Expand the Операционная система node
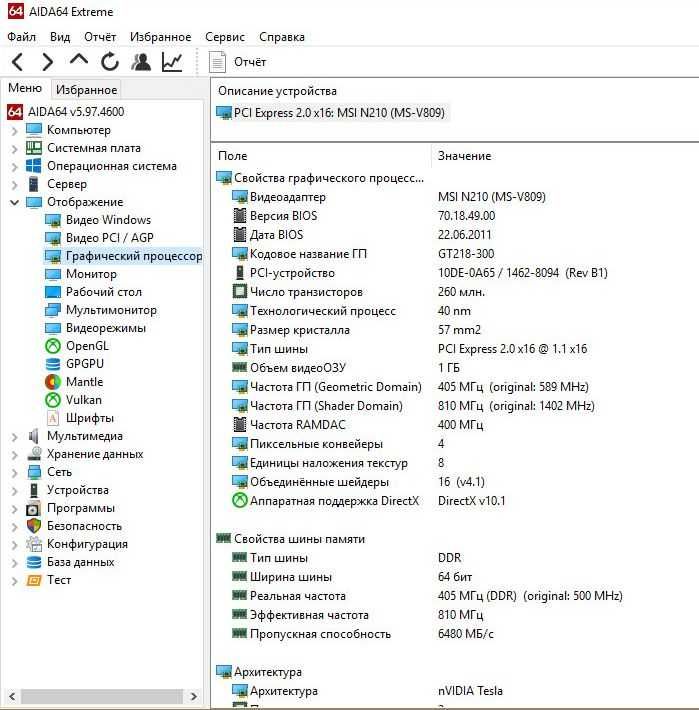 14,167
